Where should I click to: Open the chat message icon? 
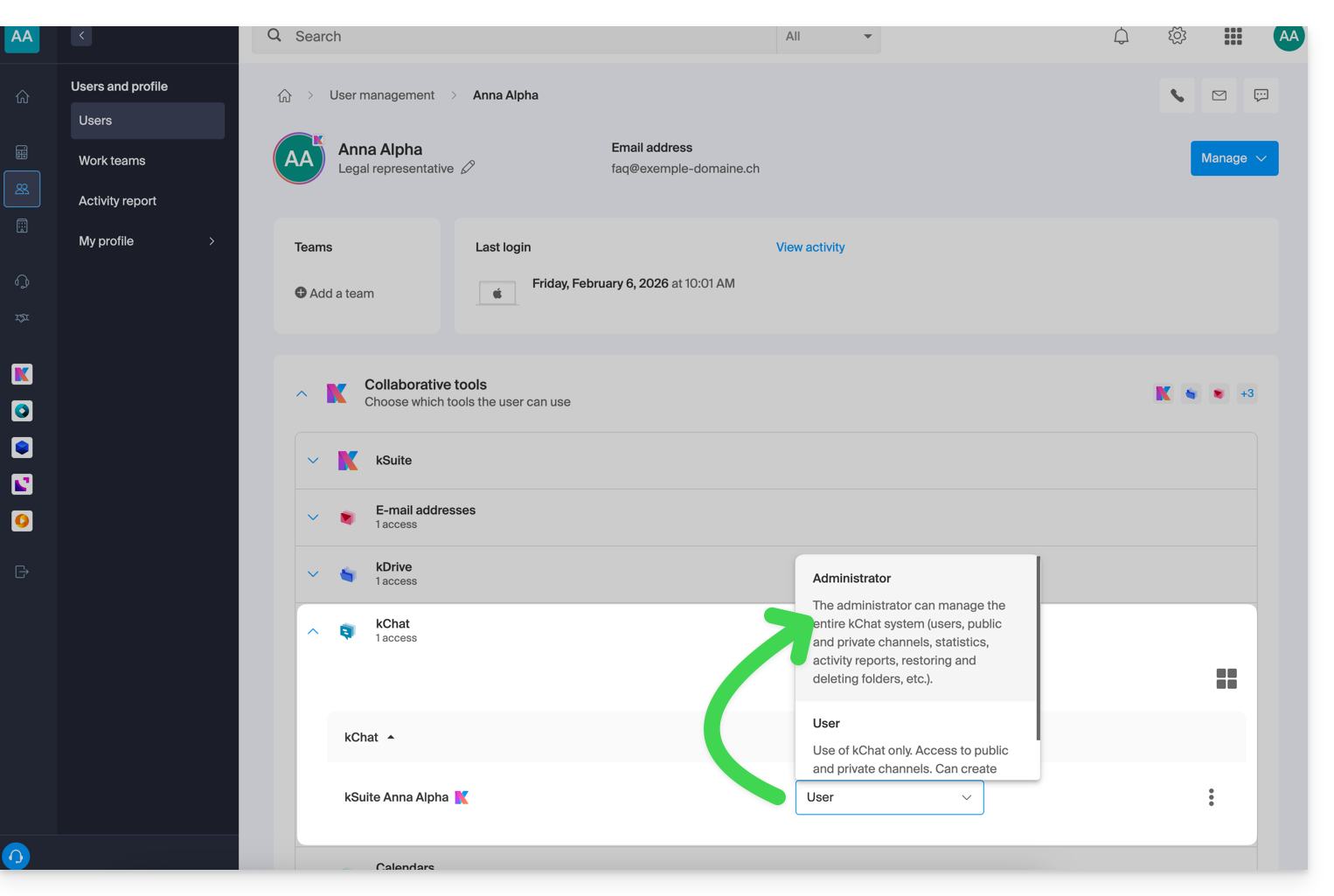click(1261, 96)
